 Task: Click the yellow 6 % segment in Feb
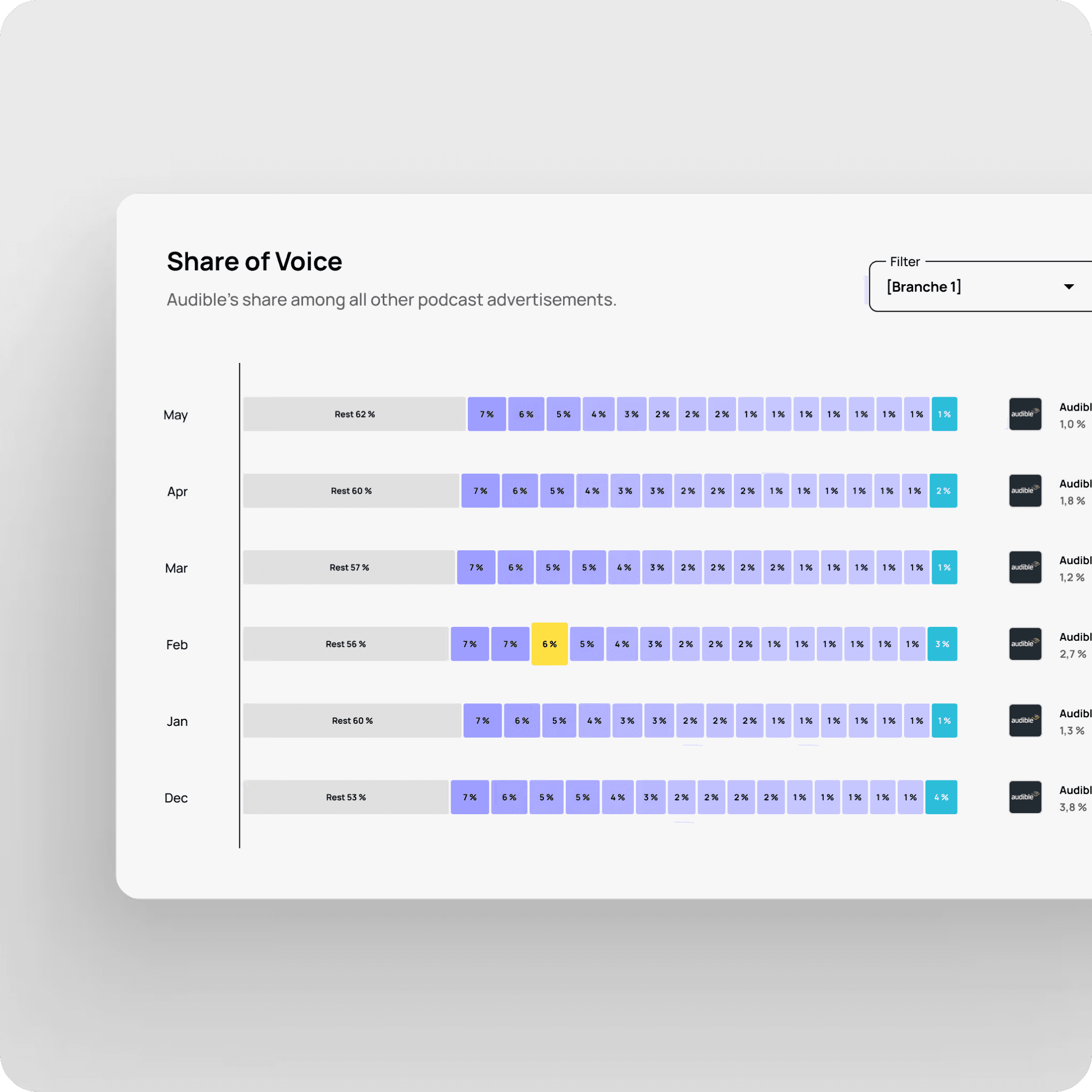point(549,644)
